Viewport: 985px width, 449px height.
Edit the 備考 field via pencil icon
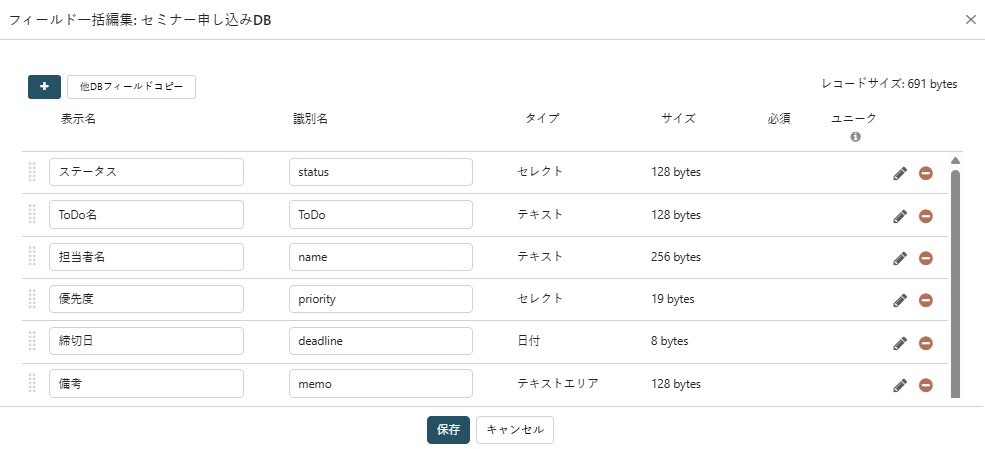(900, 385)
